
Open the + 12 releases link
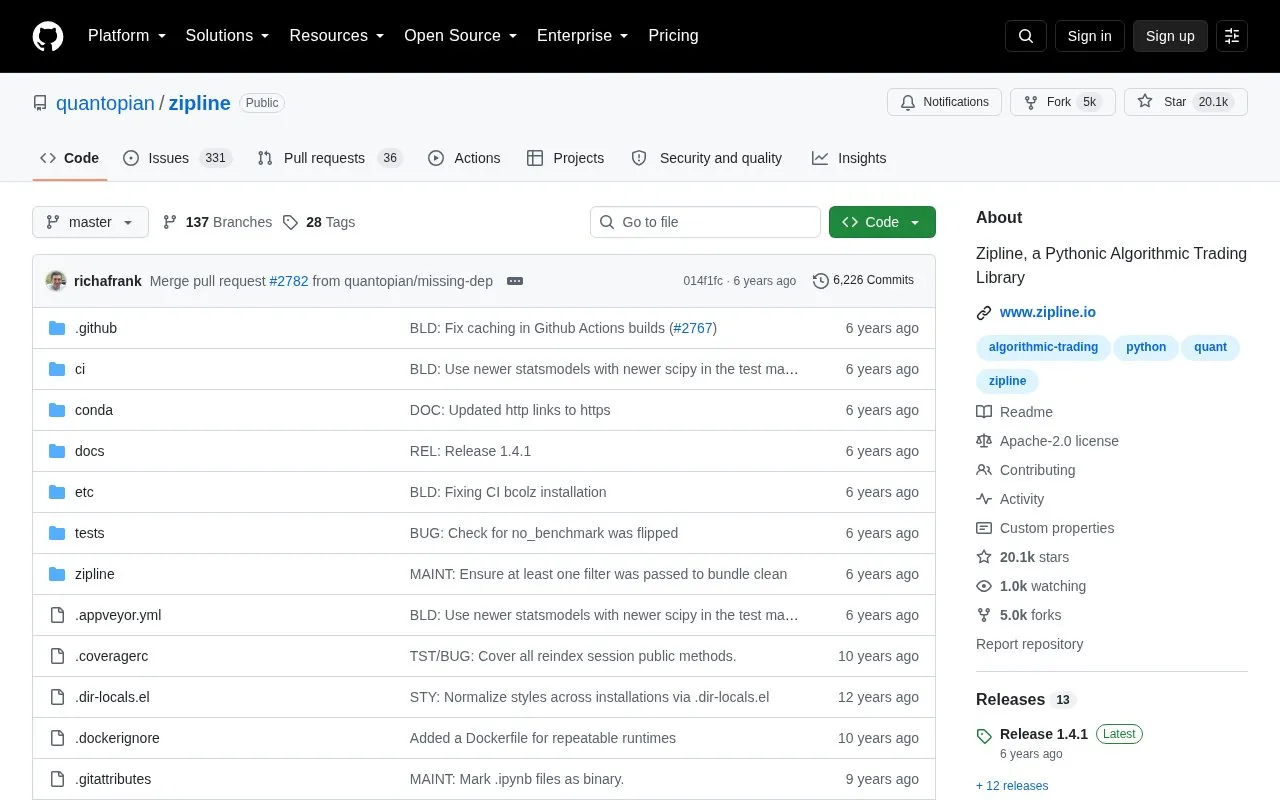pos(1012,786)
